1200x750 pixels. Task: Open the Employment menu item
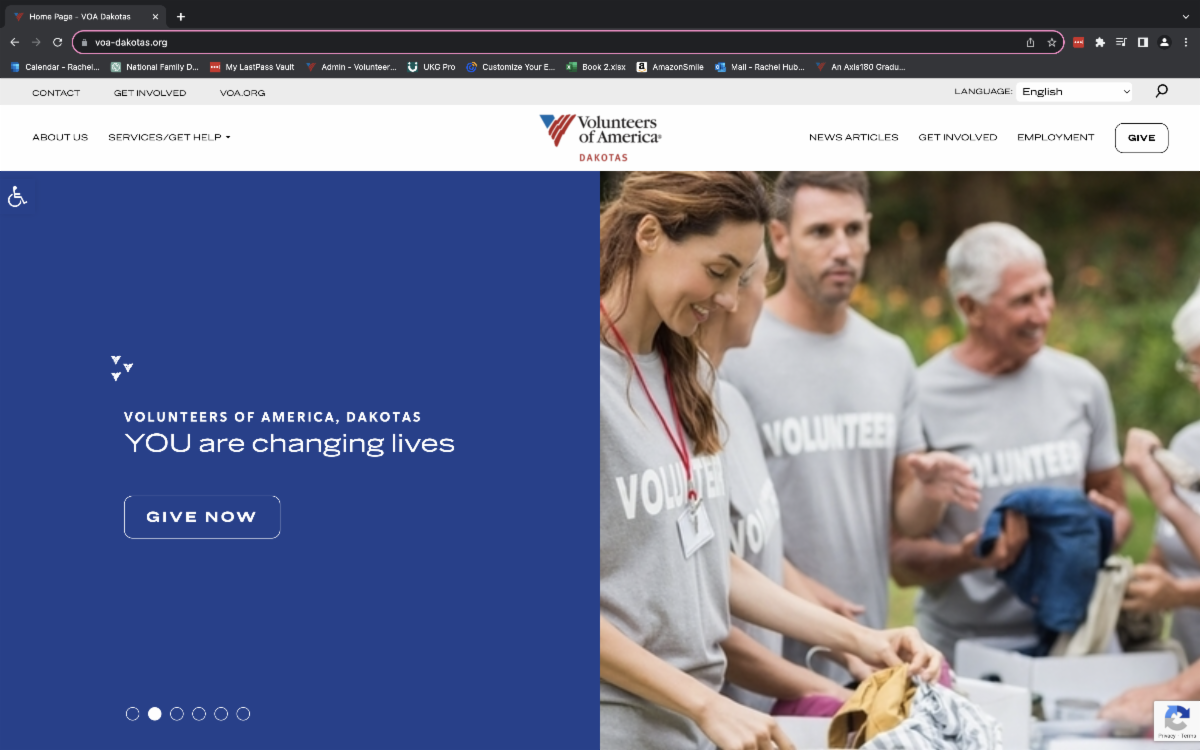(x=1056, y=137)
